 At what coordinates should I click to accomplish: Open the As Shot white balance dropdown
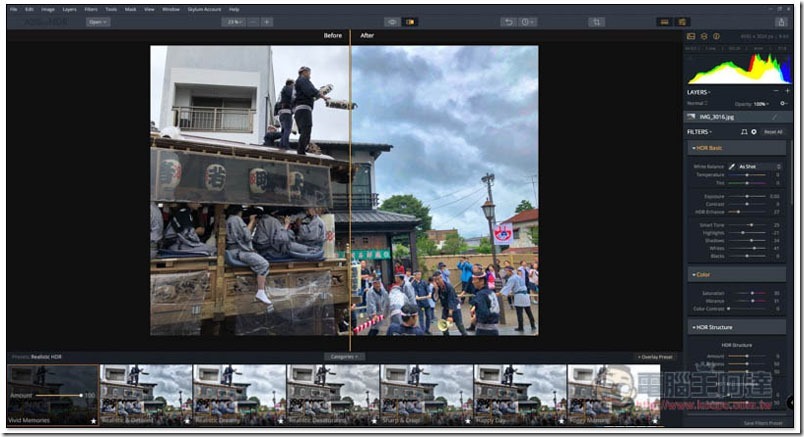[x=759, y=167]
